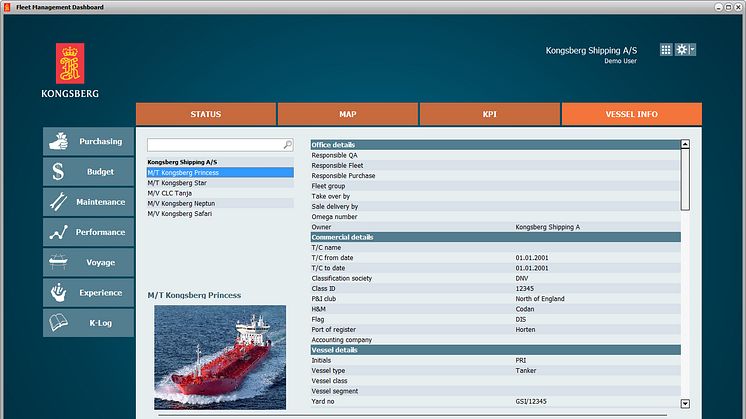Select M/V Kongsberg Neptun vessel
The width and height of the screenshot is (746, 419).
pos(220,203)
